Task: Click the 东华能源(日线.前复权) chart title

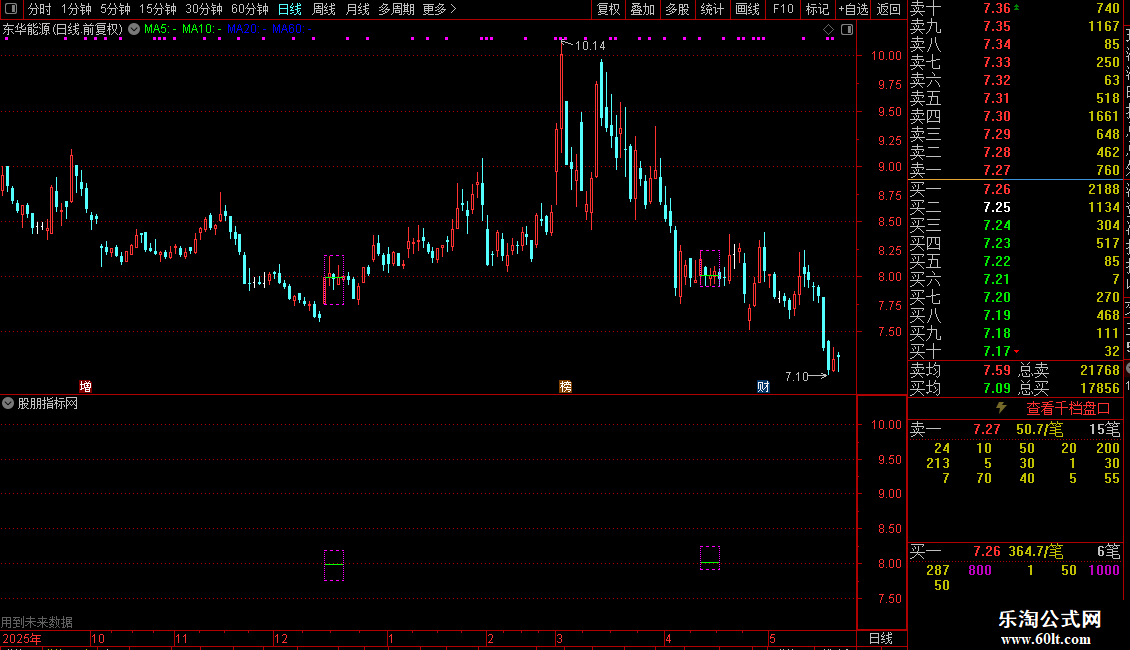Action: 63,30
